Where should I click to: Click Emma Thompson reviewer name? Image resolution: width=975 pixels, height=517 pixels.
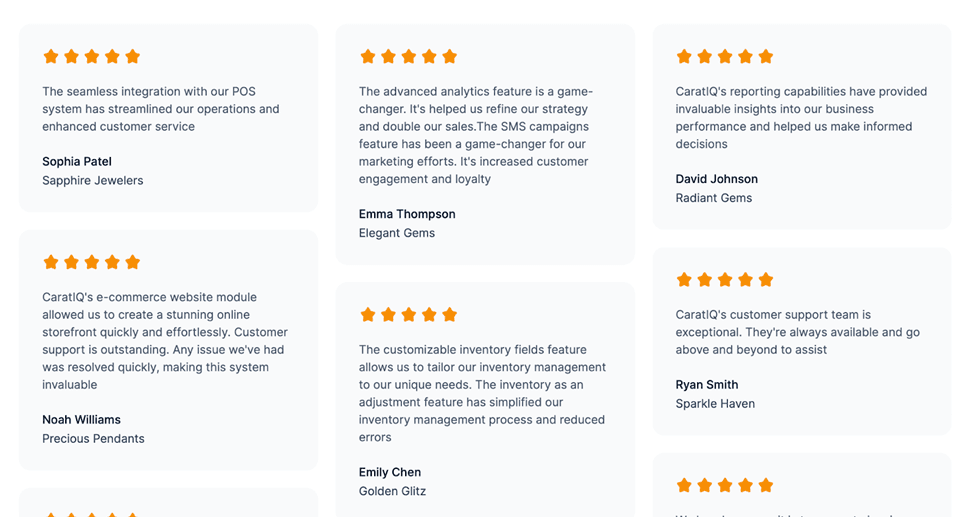[407, 214]
